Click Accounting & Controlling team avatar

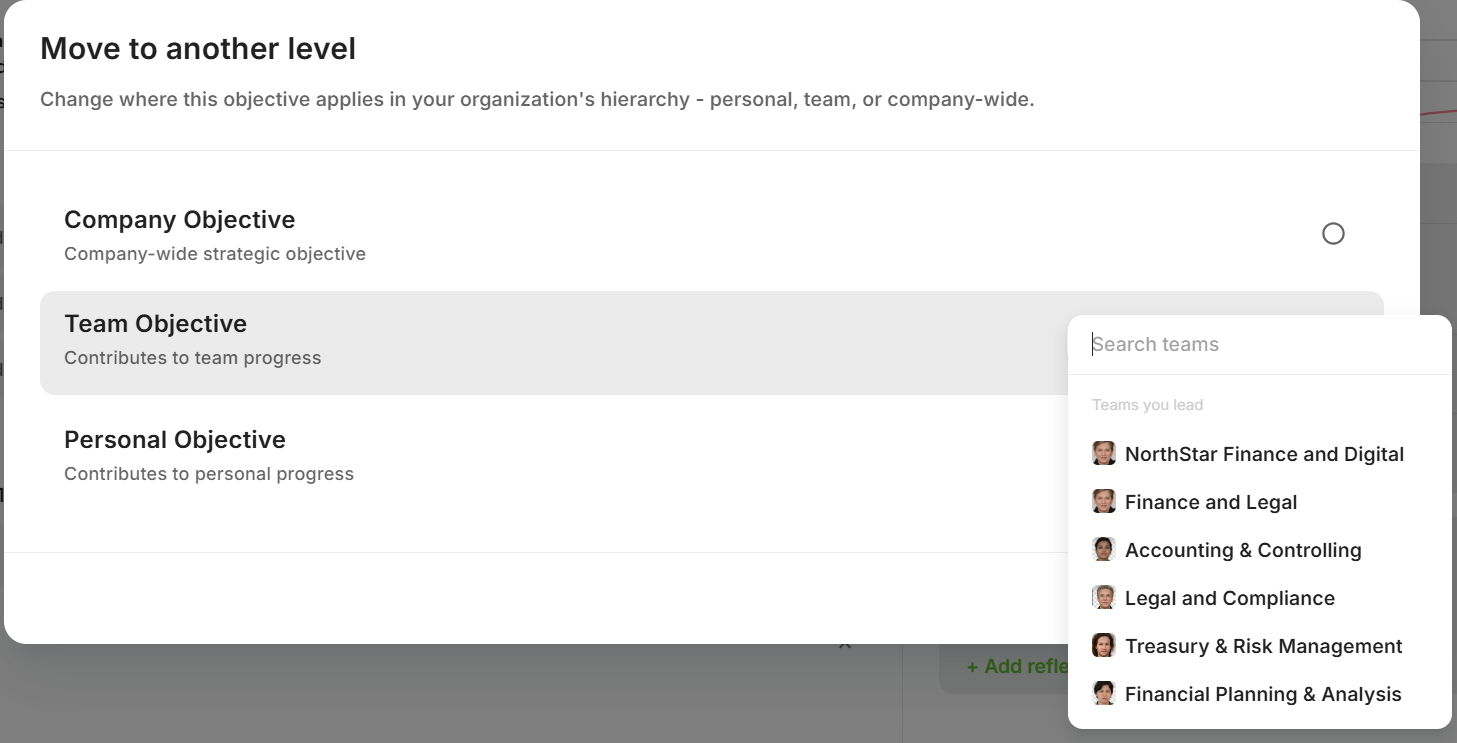(x=1104, y=550)
